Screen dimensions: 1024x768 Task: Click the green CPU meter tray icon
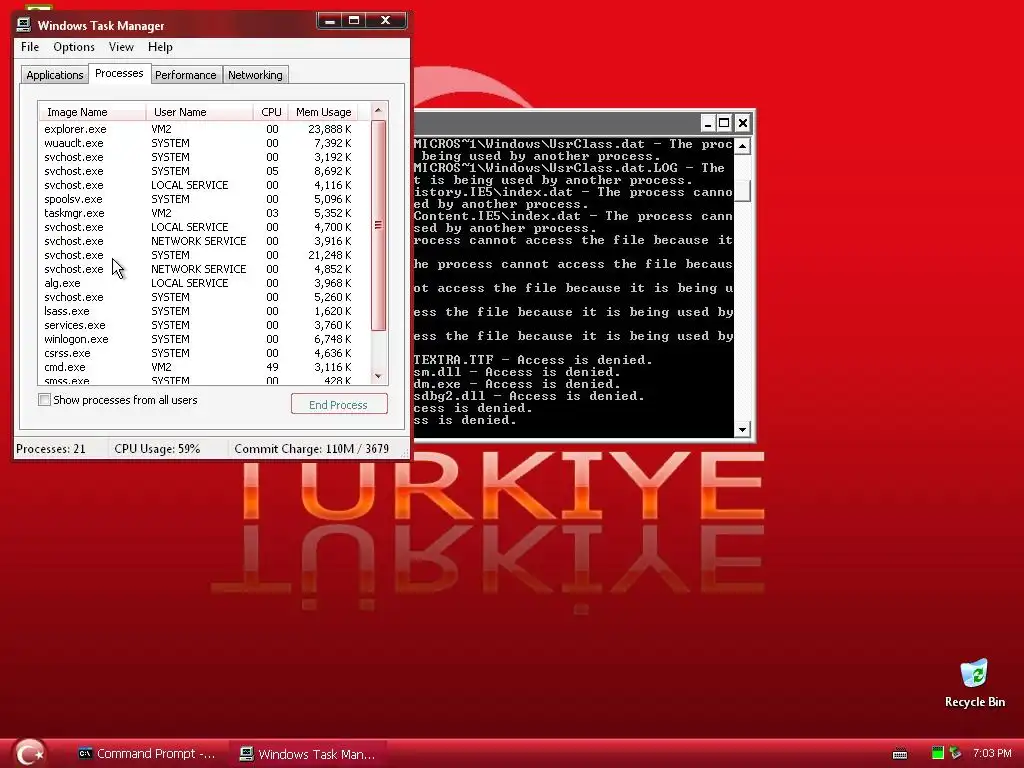938,753
